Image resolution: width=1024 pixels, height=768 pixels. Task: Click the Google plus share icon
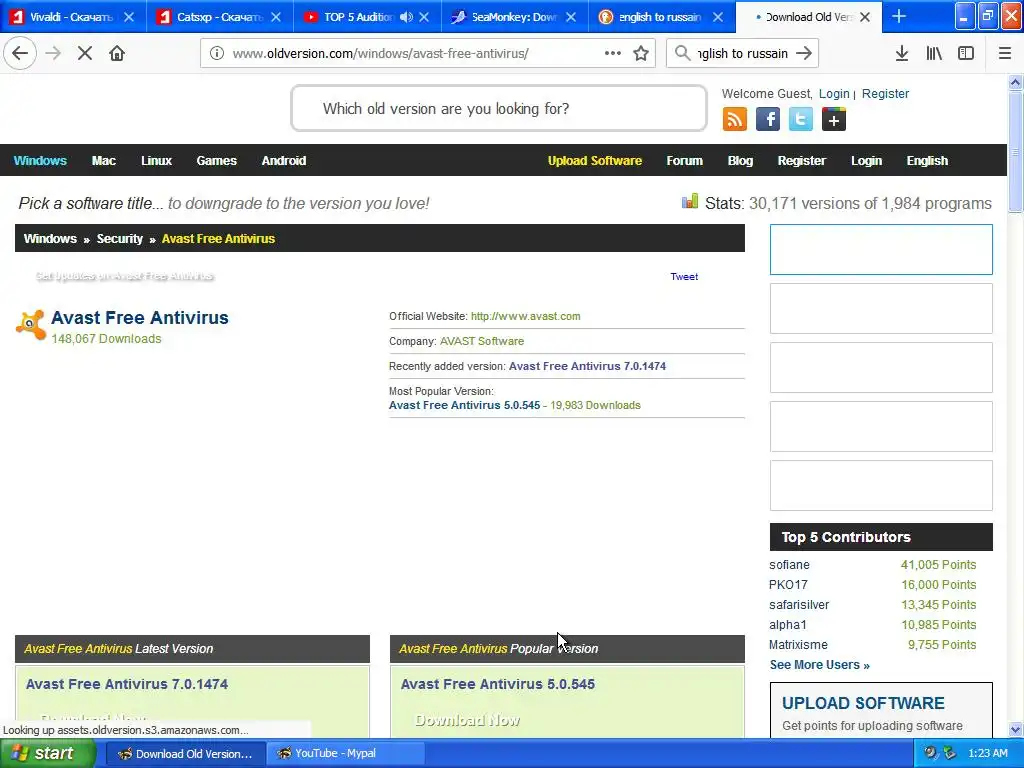tap(834, 120)
